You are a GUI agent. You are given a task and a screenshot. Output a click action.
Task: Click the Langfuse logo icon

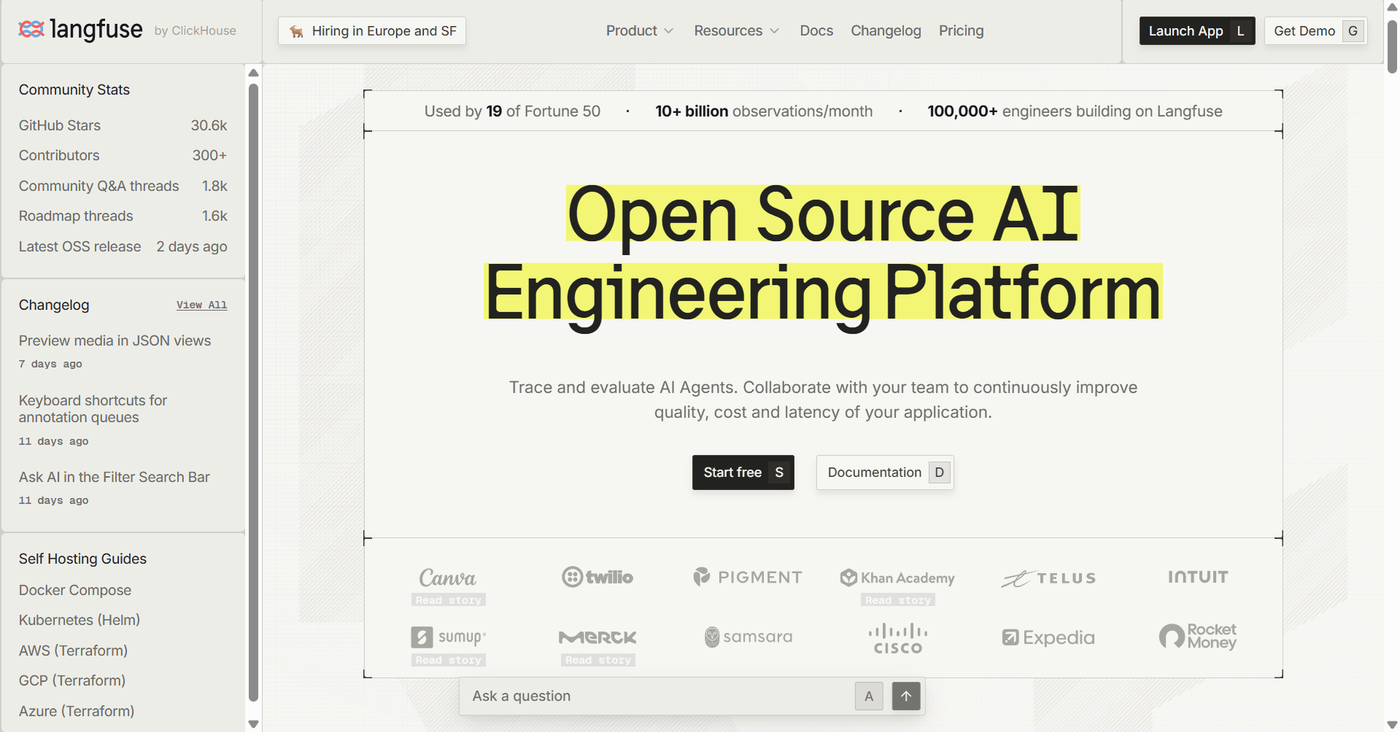point(31,30)
